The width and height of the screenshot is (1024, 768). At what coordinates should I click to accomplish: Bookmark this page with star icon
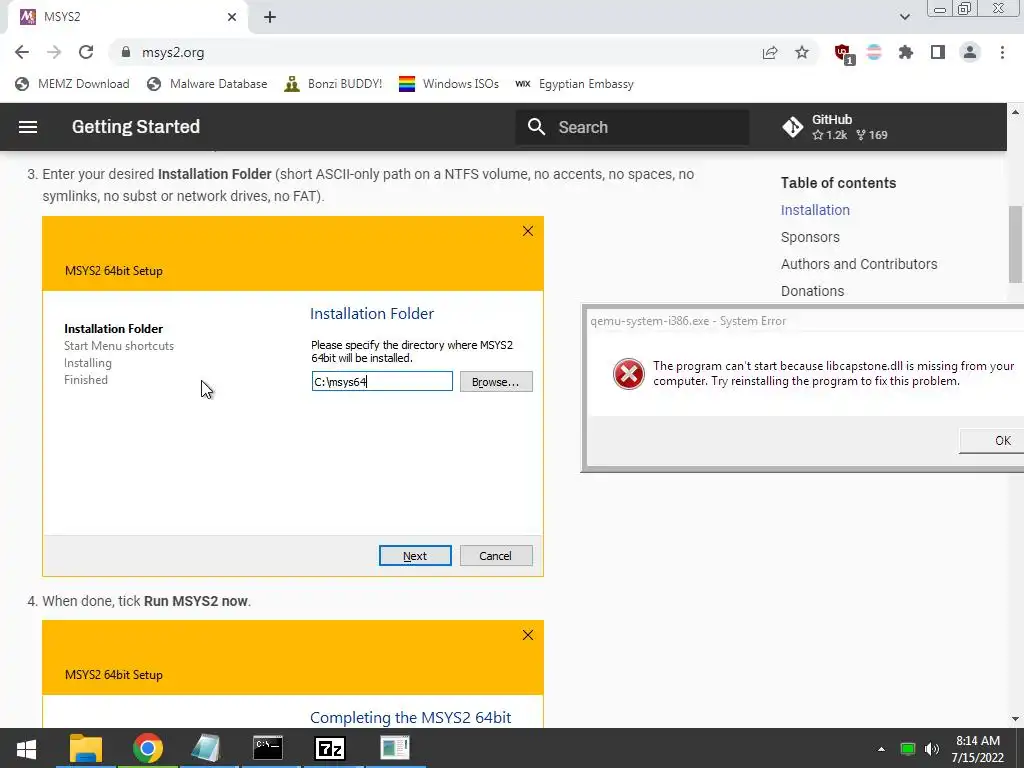click(802, 52)
